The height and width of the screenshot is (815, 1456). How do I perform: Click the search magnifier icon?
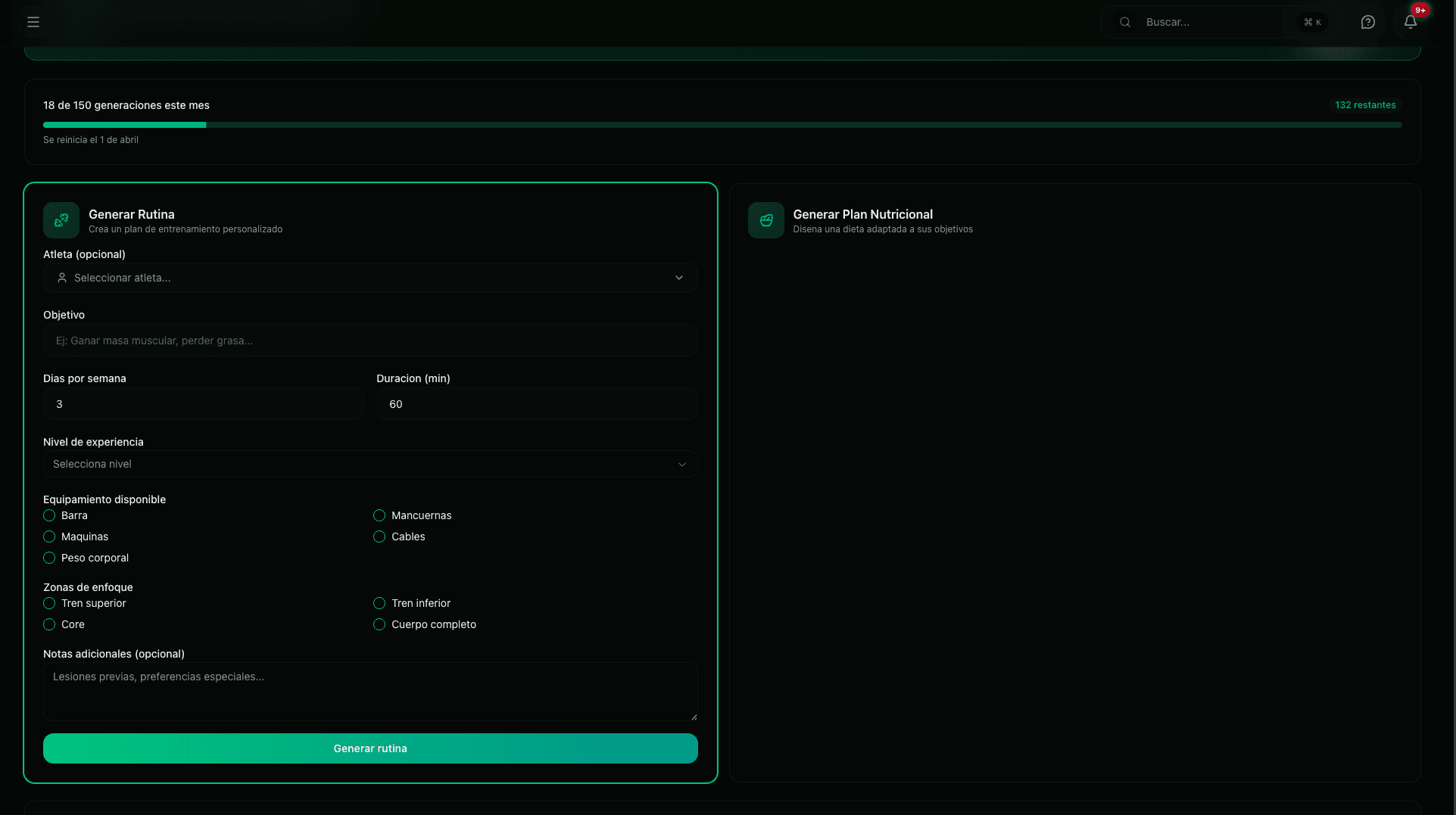[x=1125, y=22]
